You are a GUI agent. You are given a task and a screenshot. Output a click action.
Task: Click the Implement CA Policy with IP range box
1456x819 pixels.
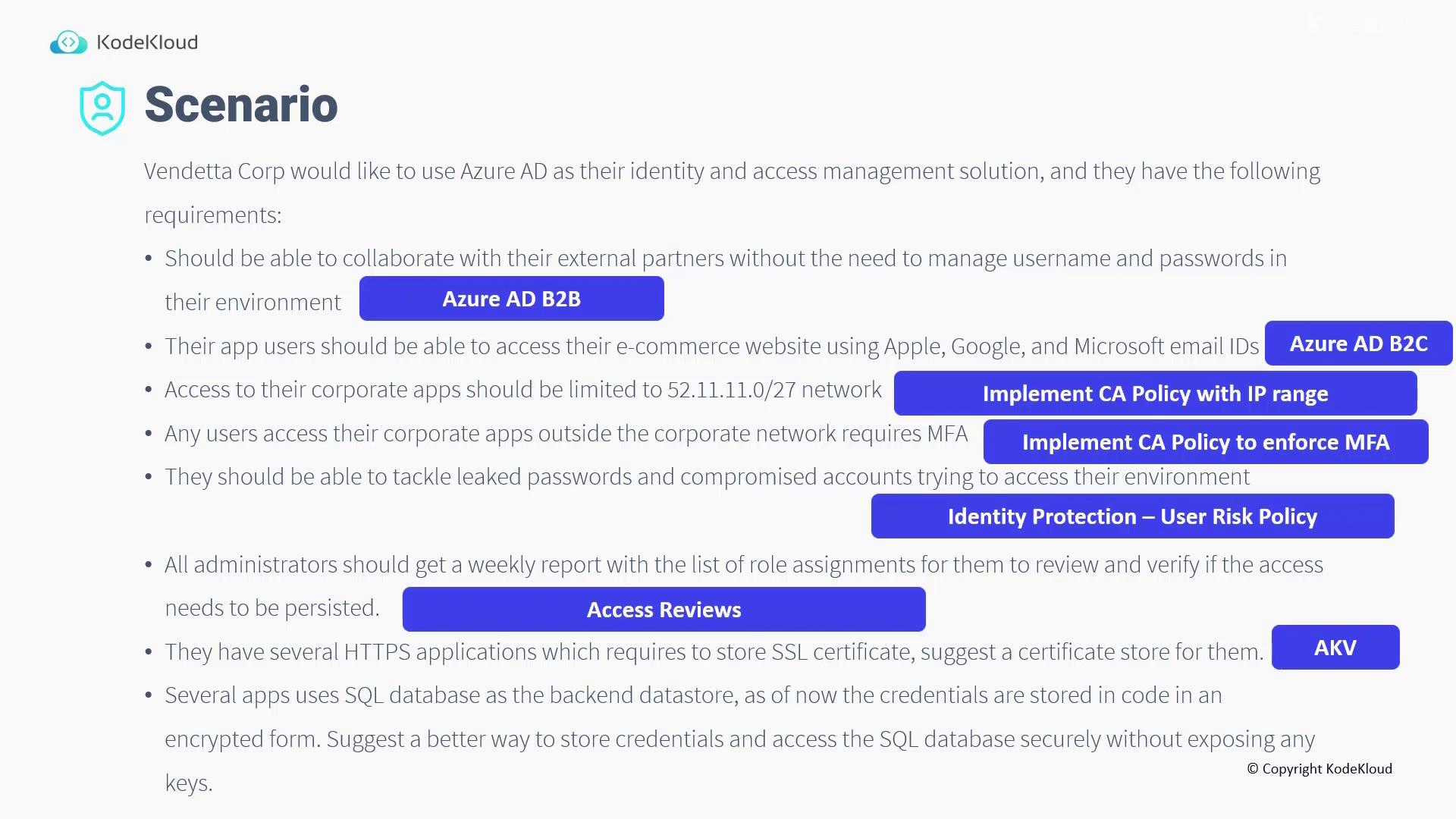click(x=1155, y=394)
